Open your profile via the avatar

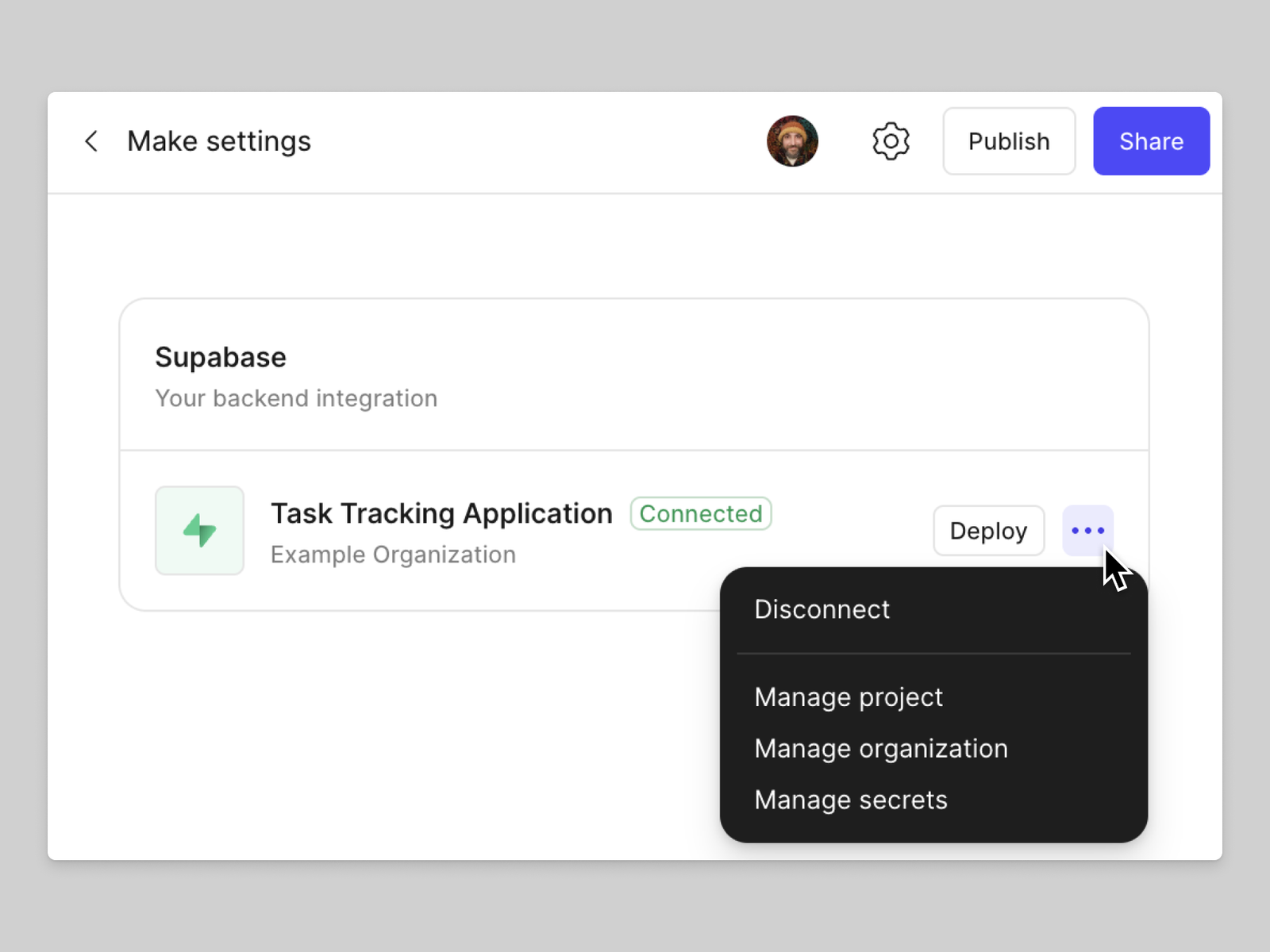[792, 140]
